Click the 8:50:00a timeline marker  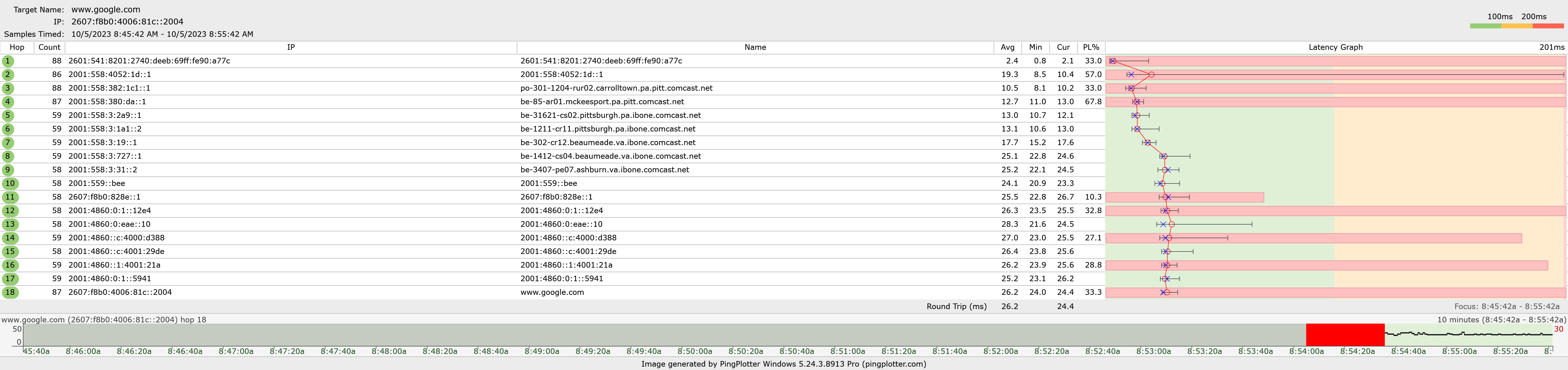(694, 351)
